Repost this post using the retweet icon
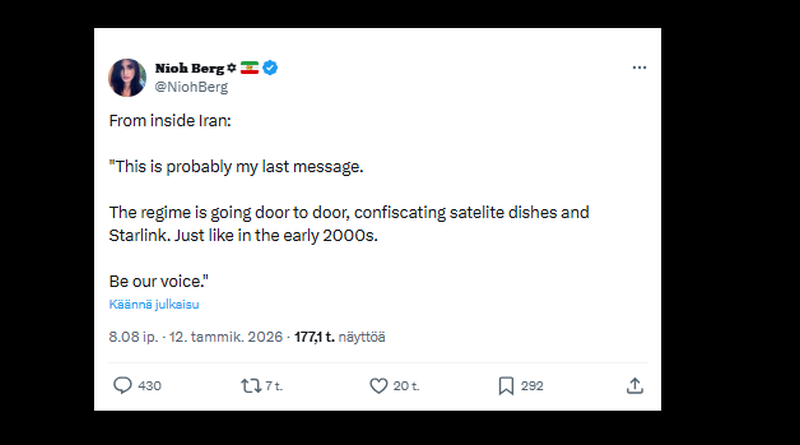 coord(251,386)
